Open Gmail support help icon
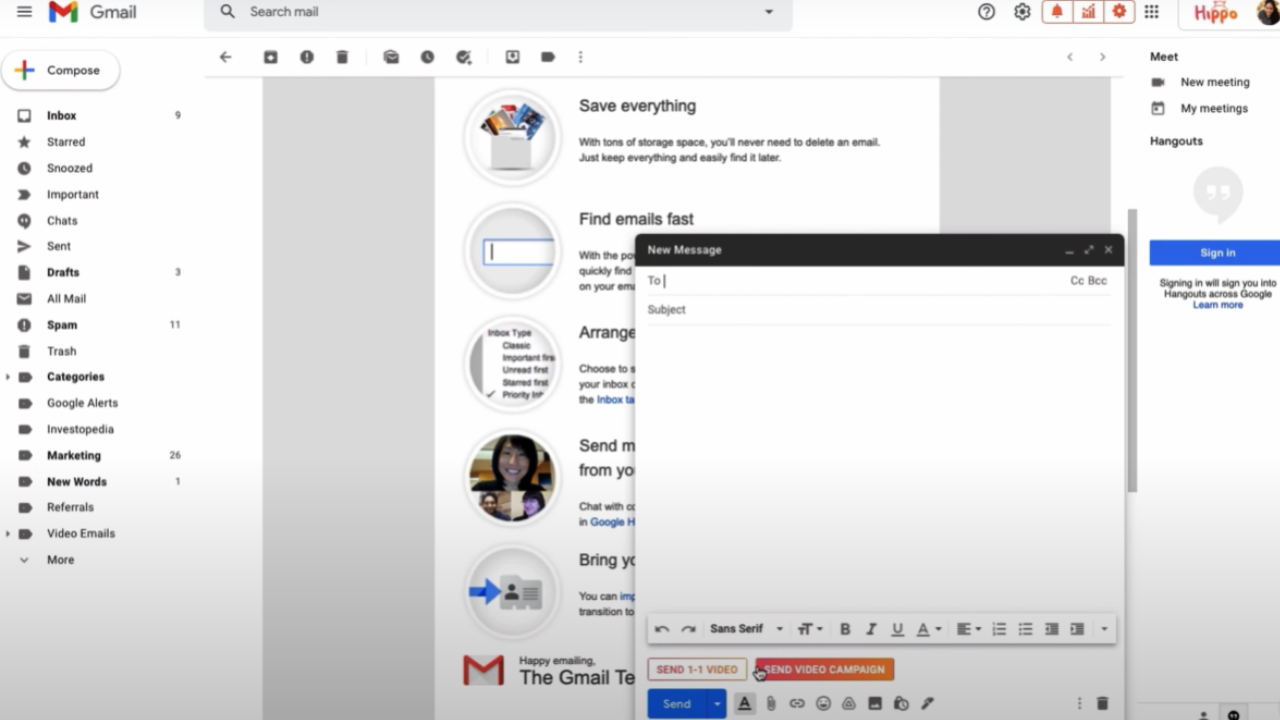The image size is (1280, 720). (987, 12)
